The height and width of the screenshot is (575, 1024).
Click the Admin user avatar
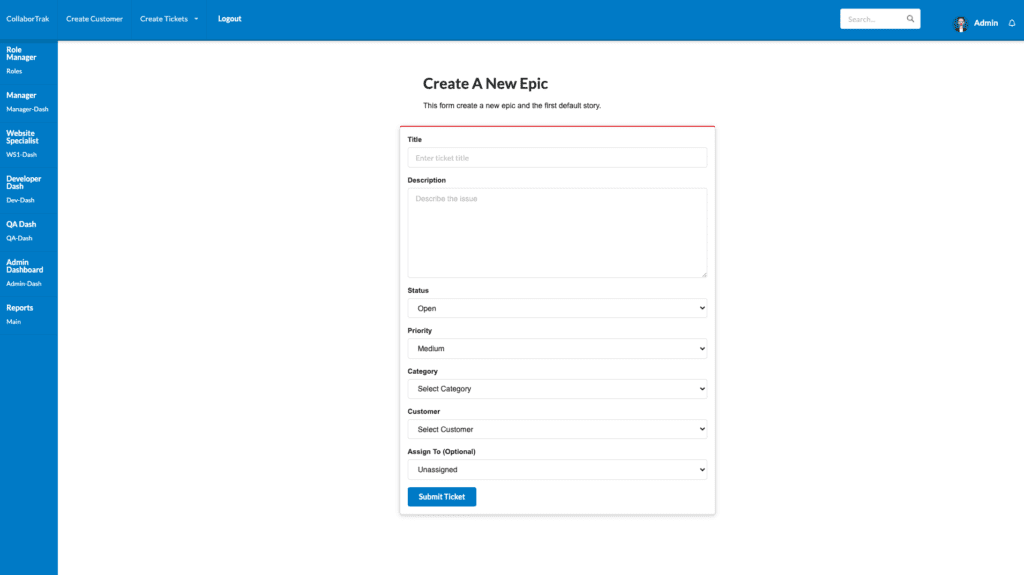(x=961, y=24)
